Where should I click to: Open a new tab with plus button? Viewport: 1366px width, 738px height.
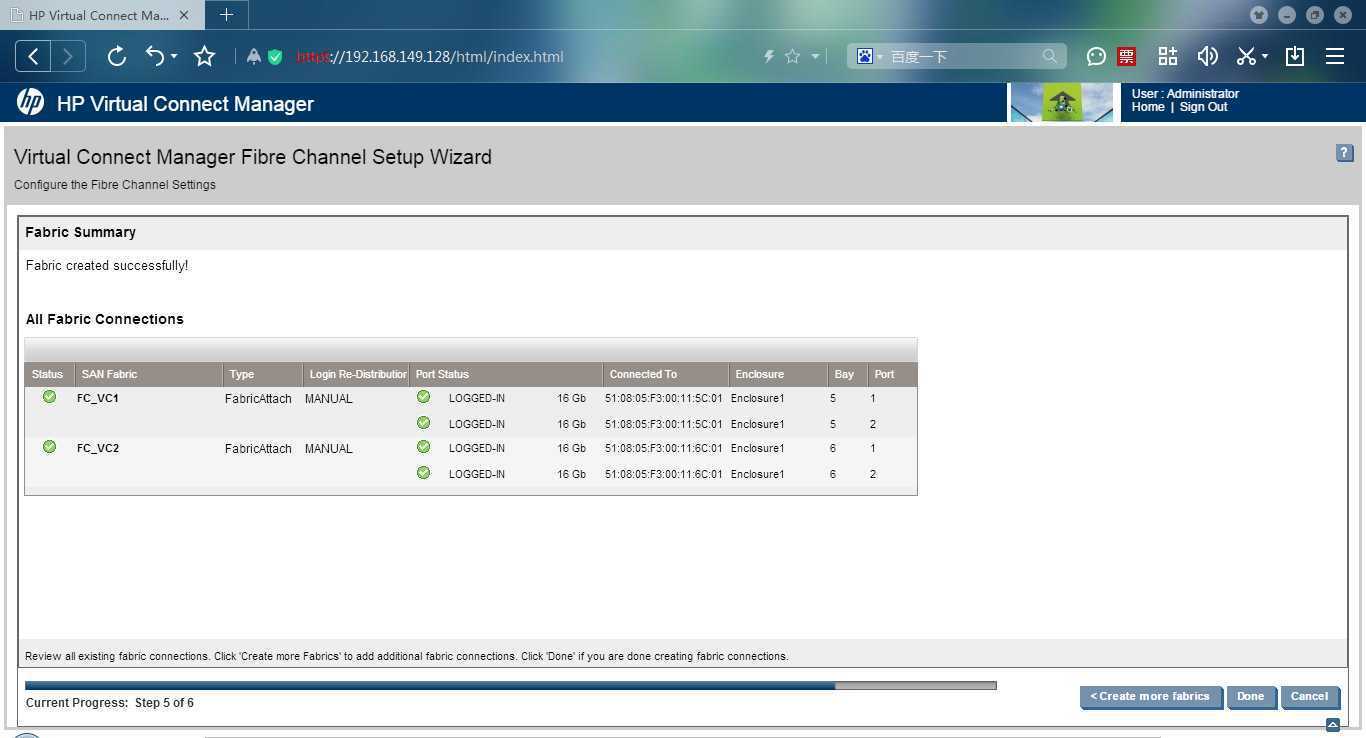point(226,15)
